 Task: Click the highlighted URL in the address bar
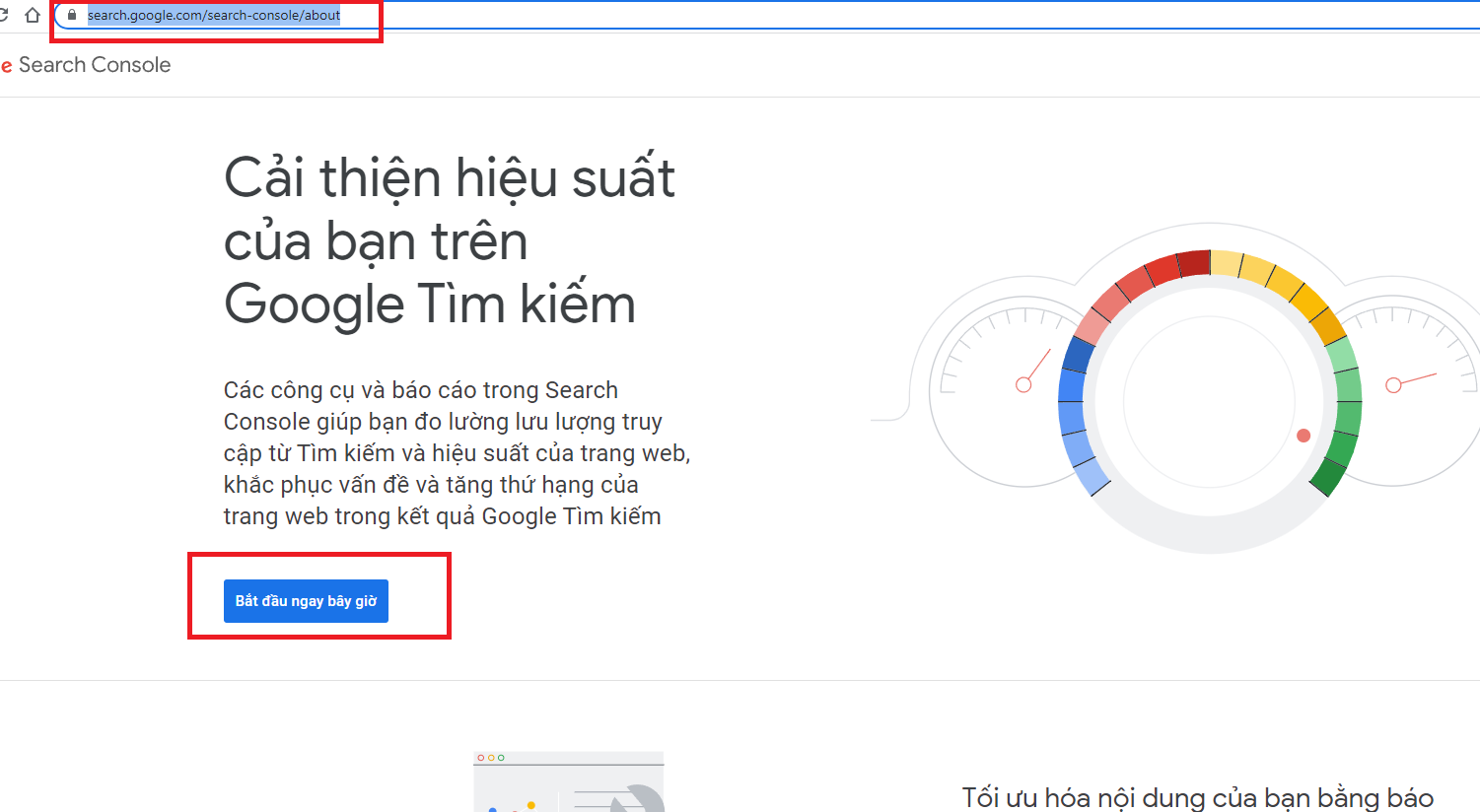pos(215,15)
